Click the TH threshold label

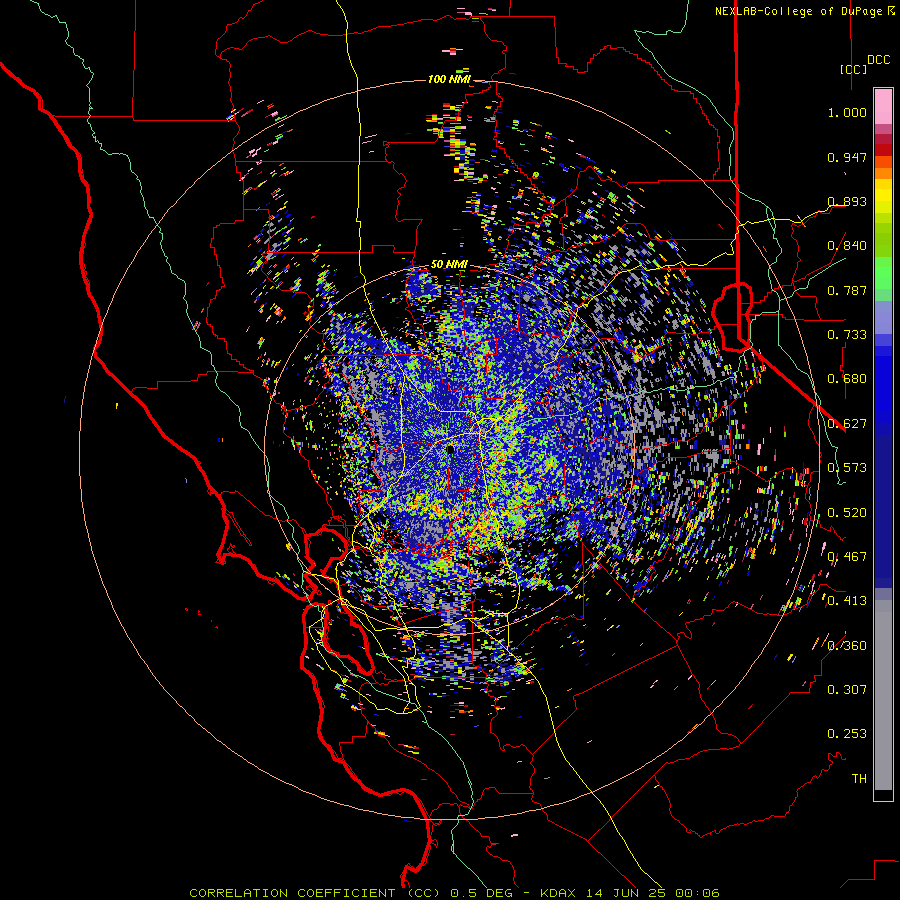tap(859, 779)
